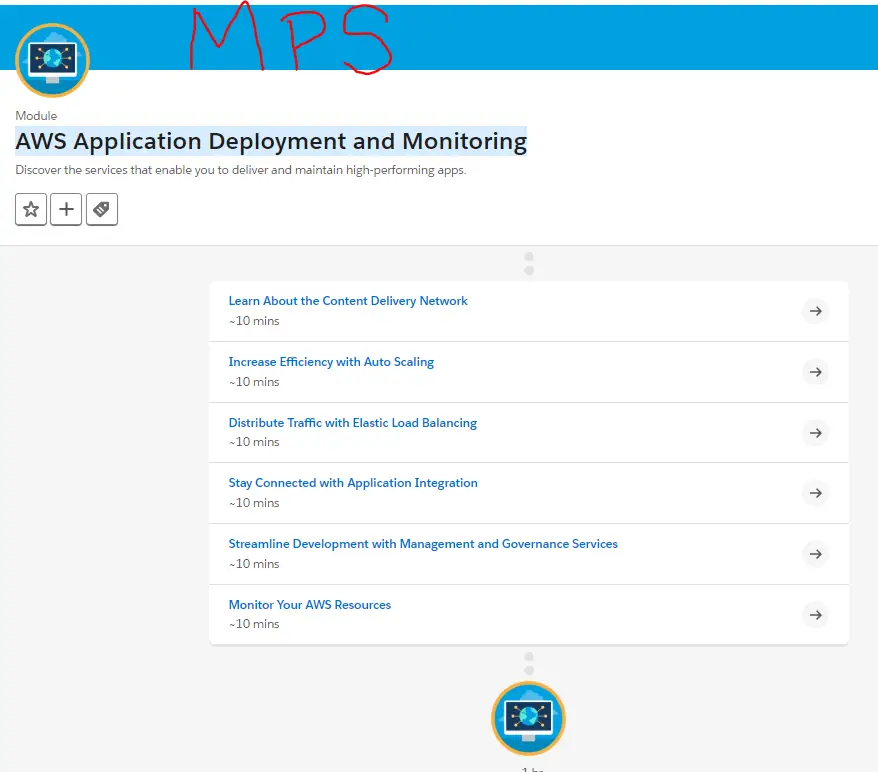
Task: Click the arrow beside Streamline Development with Management and Governance Services
Action: pyautogui.click(x=815, y=554)
